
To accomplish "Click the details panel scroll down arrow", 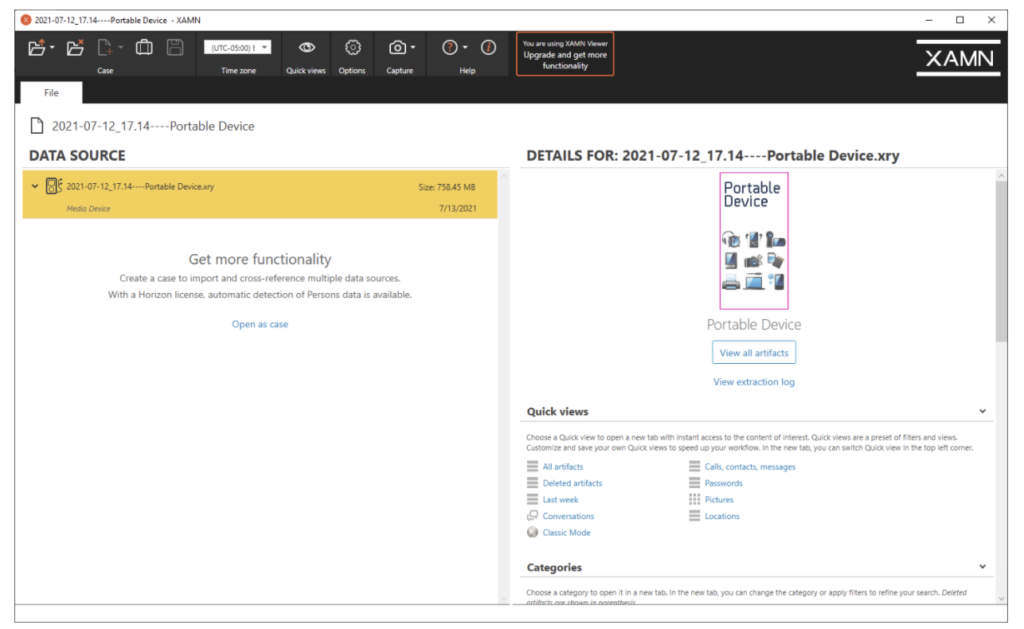I will [x=1001, y=598].
